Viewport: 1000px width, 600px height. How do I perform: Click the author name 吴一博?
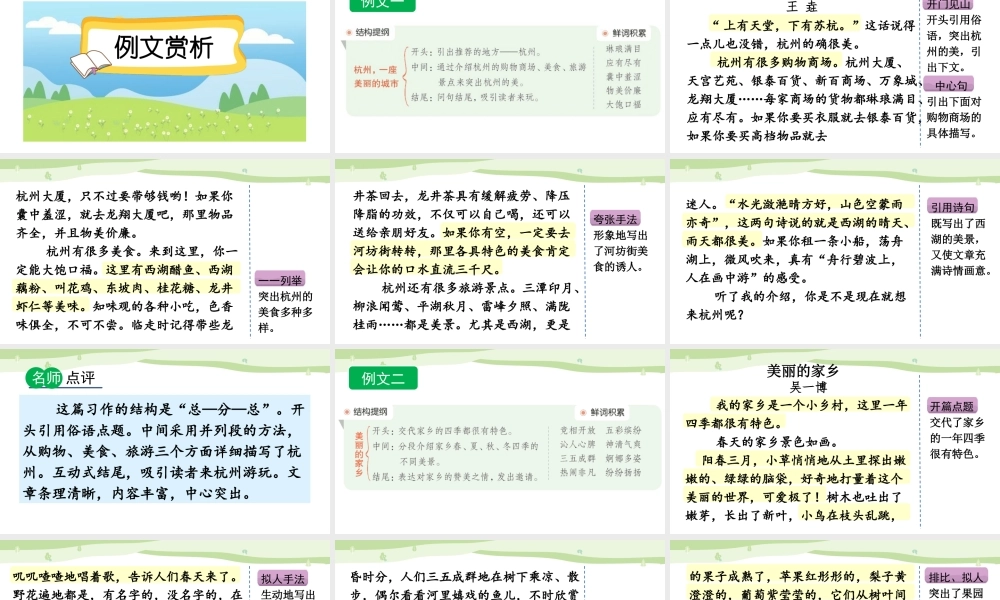808,387
